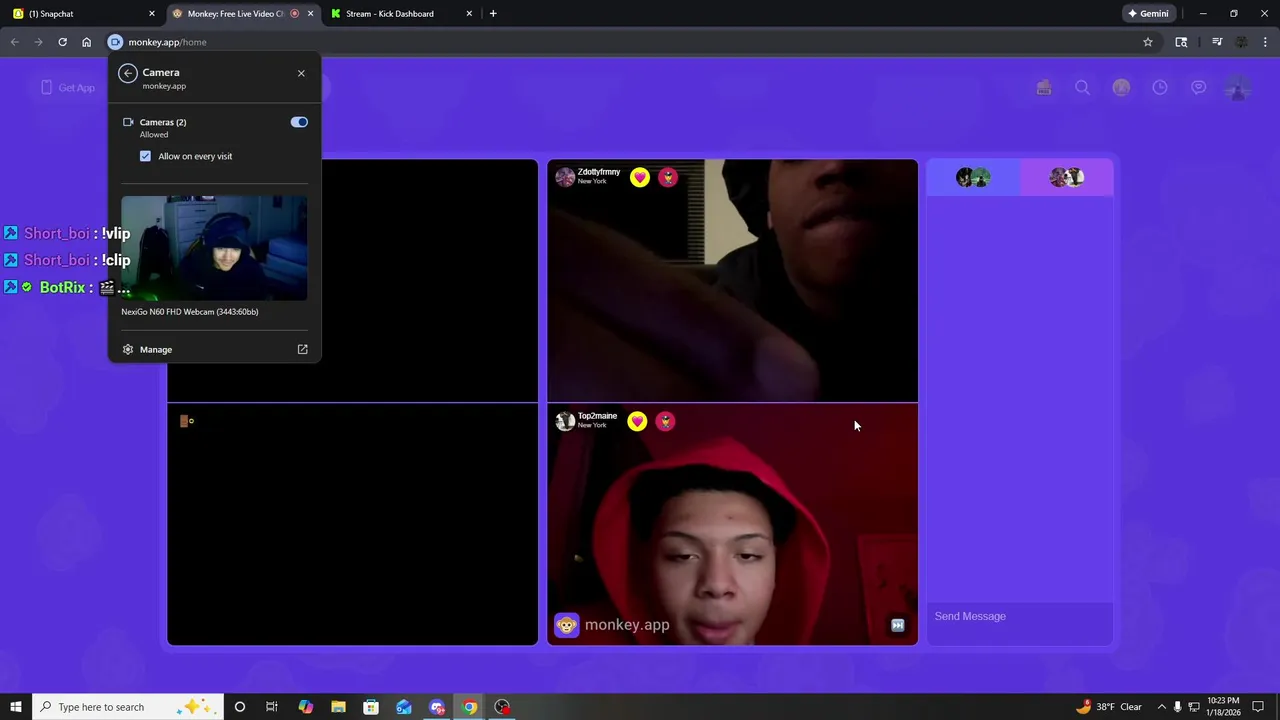Open weather widget showing 38°F Clear
Viewport: 1280px width, 720px height.
pos(1109,707)
